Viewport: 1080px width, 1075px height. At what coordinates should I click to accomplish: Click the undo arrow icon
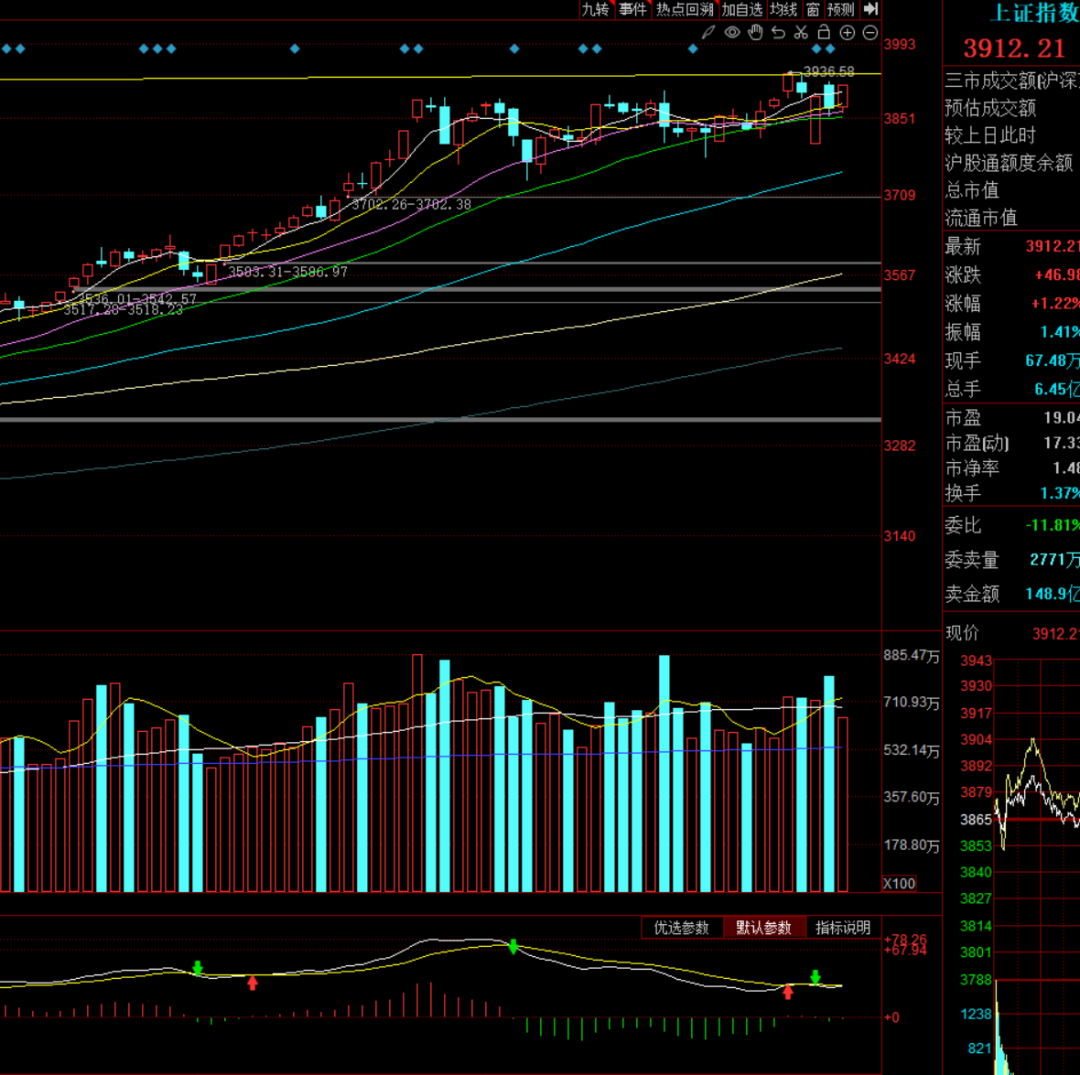[x=778, y=33]
